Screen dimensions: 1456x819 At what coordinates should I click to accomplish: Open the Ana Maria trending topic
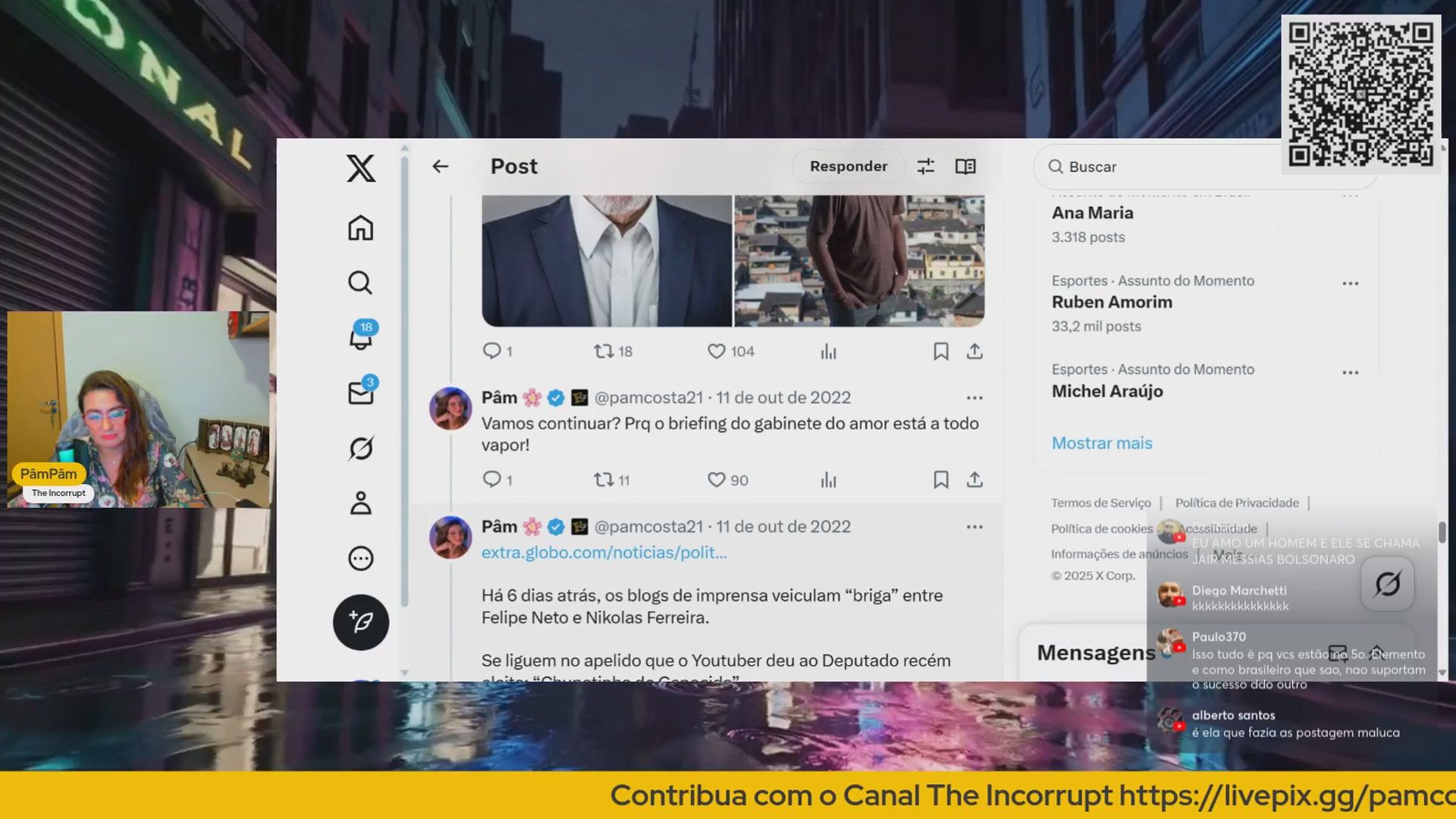pyautogui.click(x=1092, y=213)
